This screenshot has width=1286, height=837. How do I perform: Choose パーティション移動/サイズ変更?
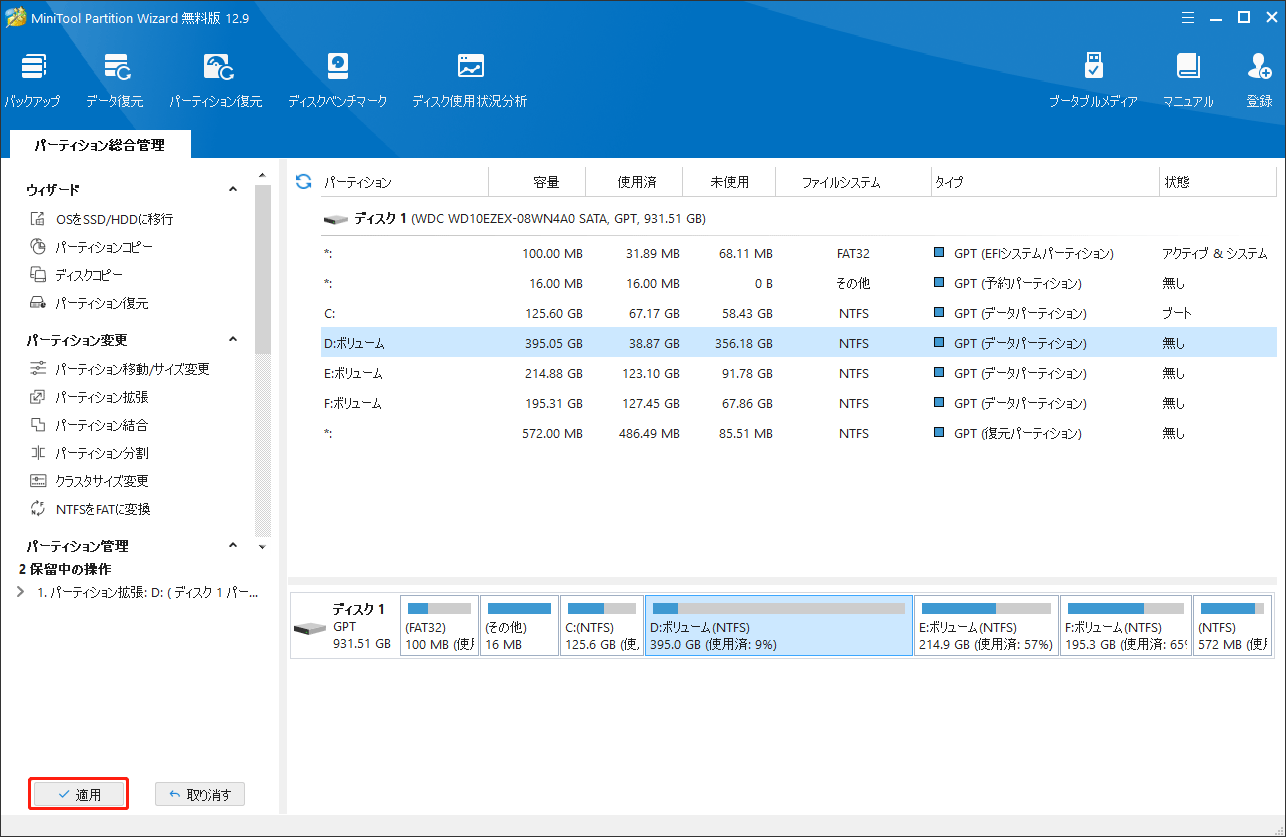click(x=120, y=369)
